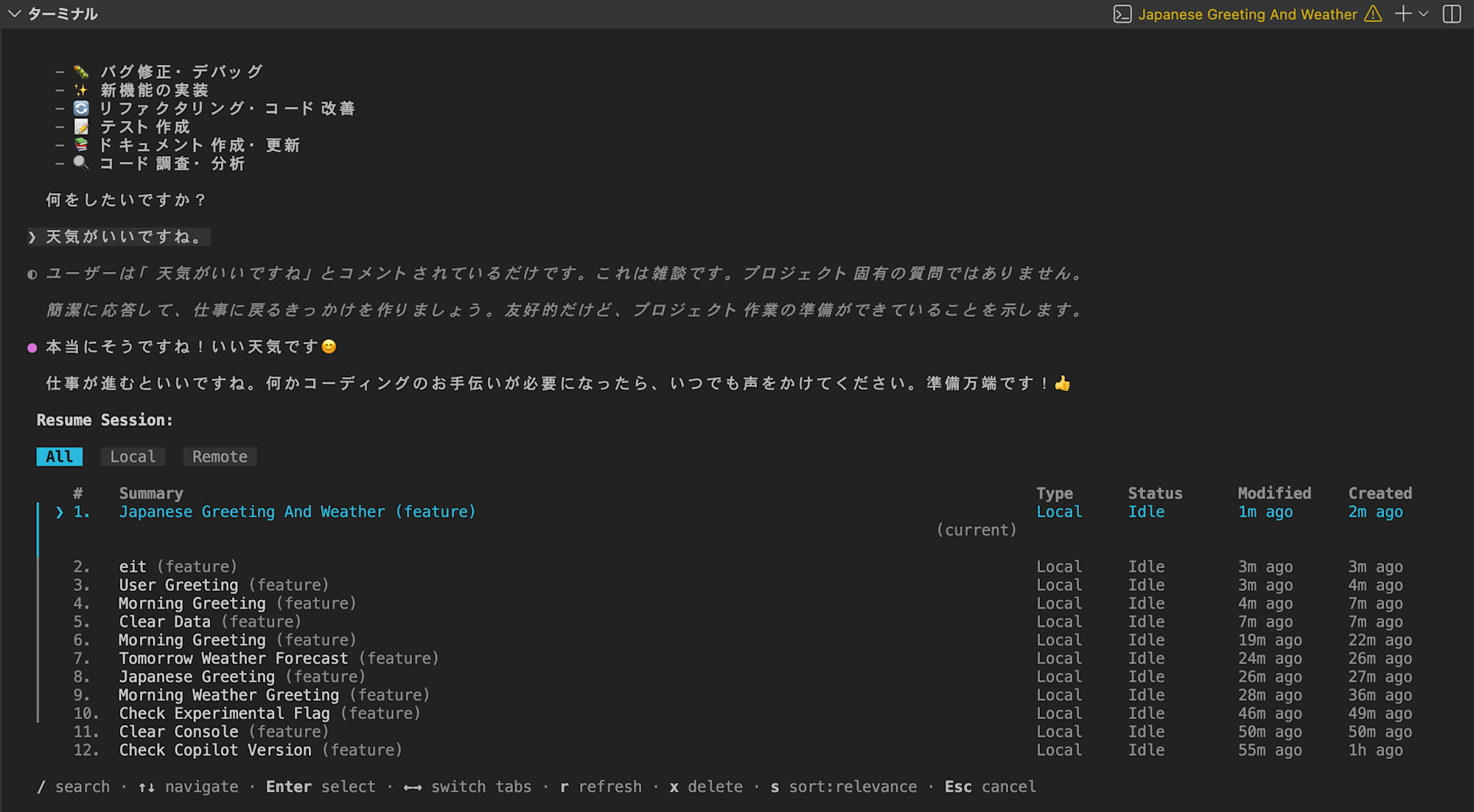Screen dimensions: 1474x812
Task: Click the Enter select shortcut hint
Action: pos(321,787)
